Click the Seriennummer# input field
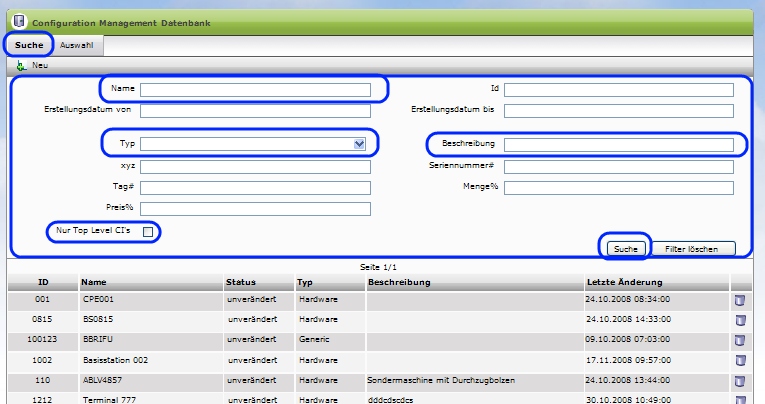This screenshot has height=404, width=765. click(618, 166)
